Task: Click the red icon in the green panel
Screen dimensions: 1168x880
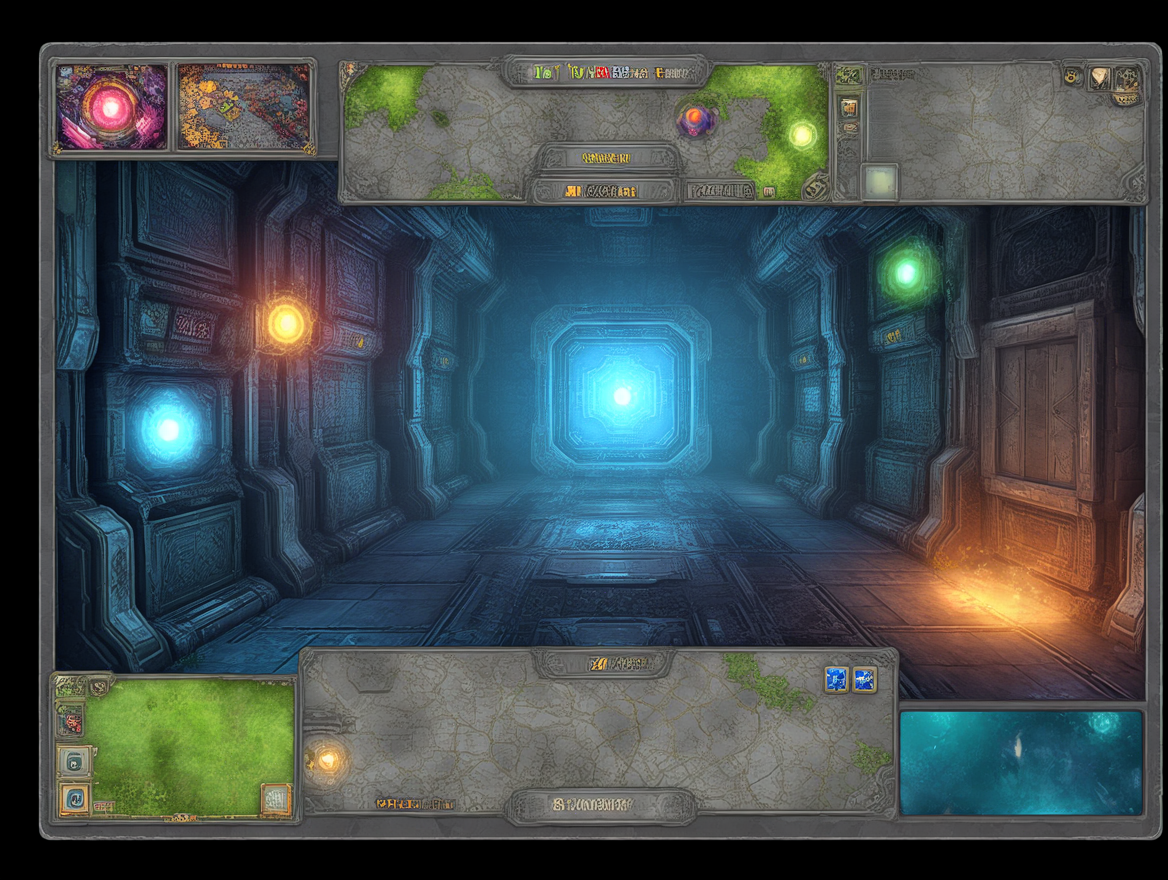Action: tap(71, 721)
